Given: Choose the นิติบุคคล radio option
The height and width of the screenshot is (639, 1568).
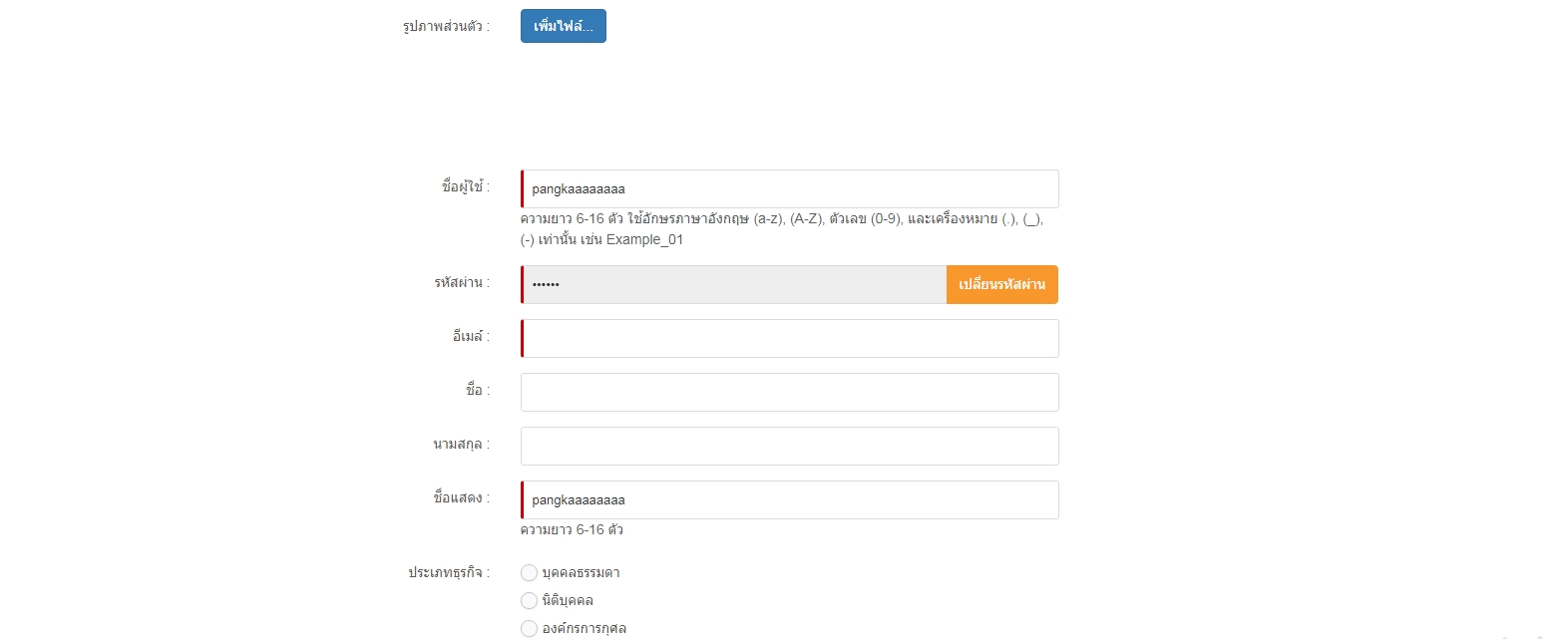Looking at the screenshot, I should [530, 600].
